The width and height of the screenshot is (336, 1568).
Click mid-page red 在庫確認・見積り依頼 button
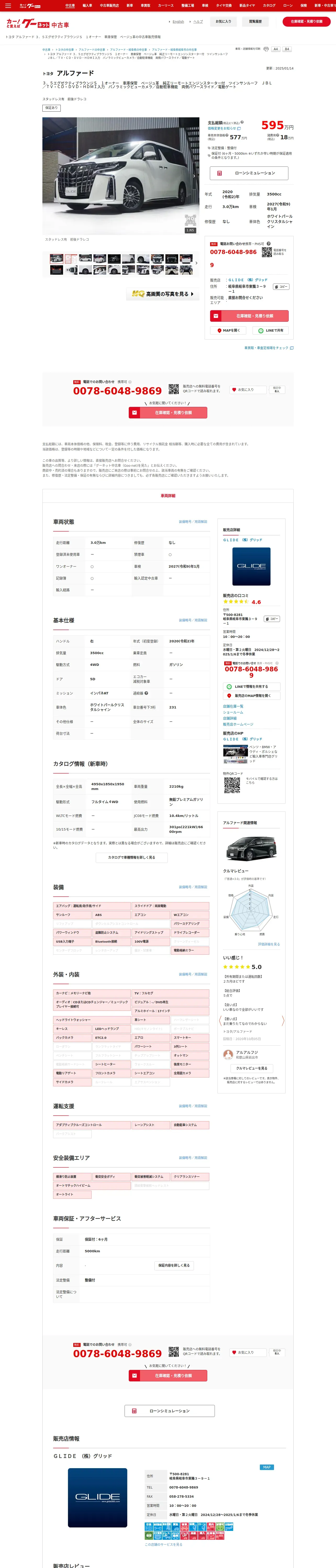(168, 413)
